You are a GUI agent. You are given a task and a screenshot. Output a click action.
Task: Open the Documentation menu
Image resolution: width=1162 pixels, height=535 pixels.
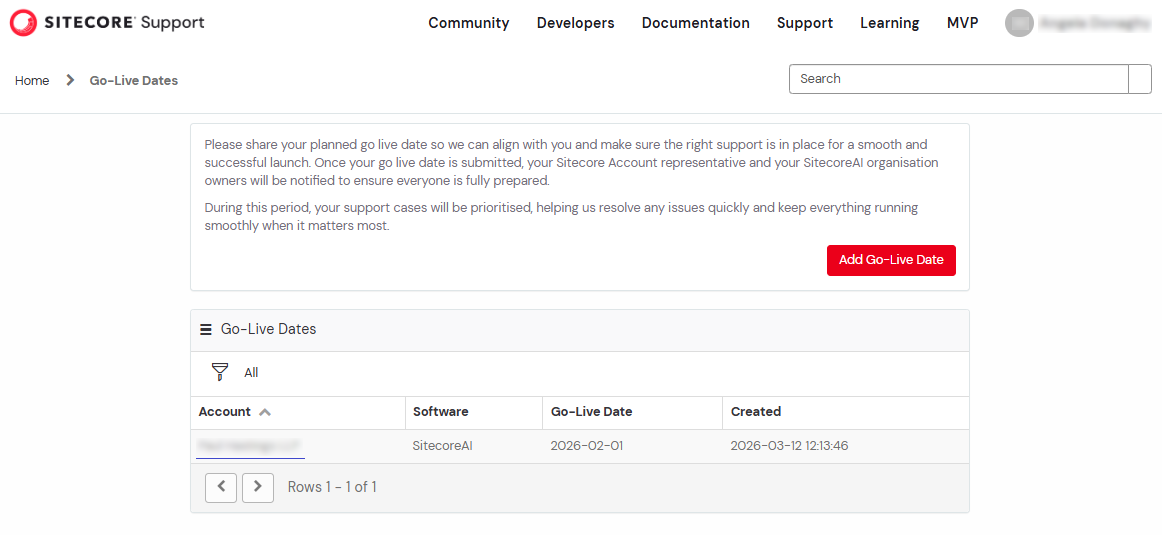(x=695, y=23)
